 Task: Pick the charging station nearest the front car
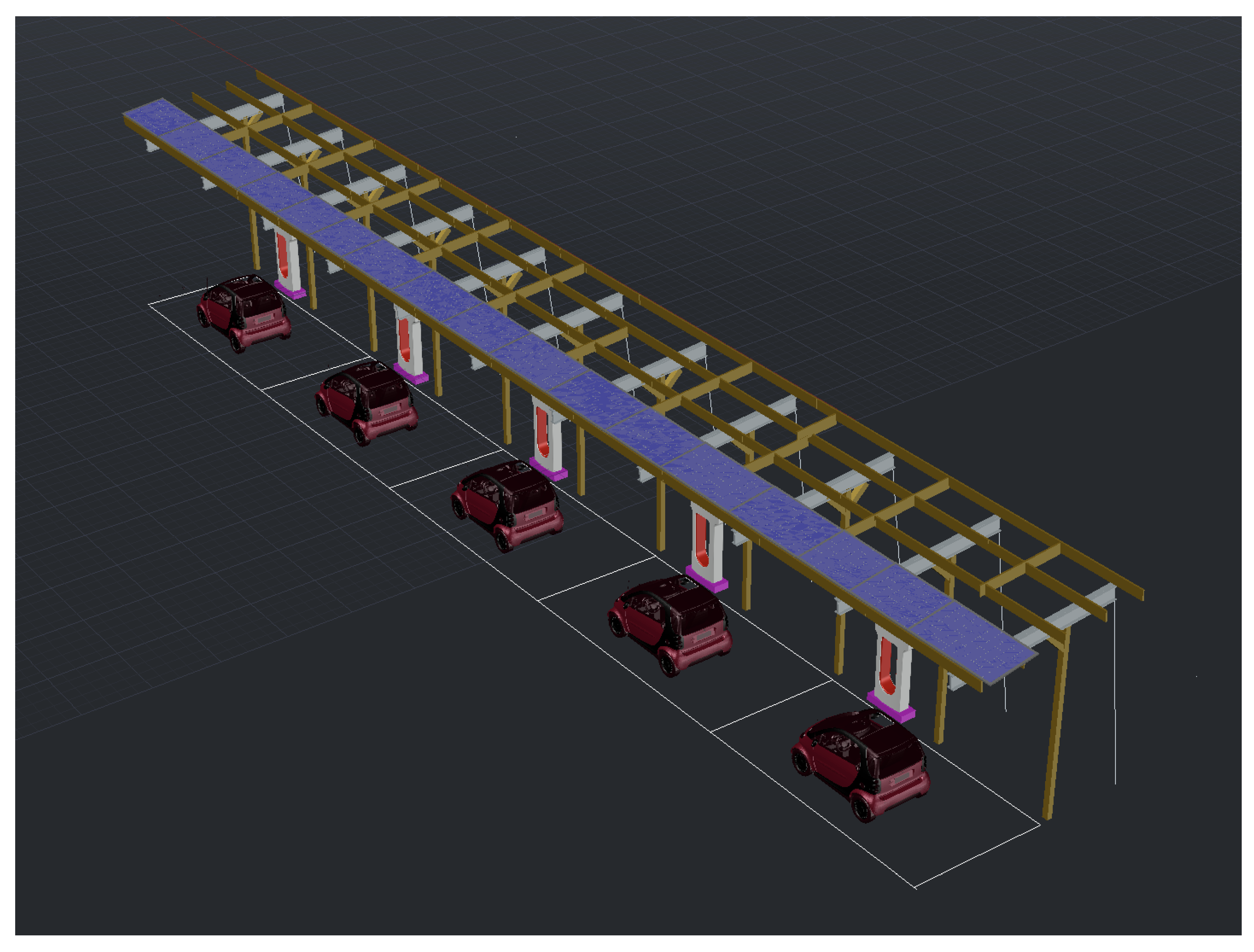[892, 673]
